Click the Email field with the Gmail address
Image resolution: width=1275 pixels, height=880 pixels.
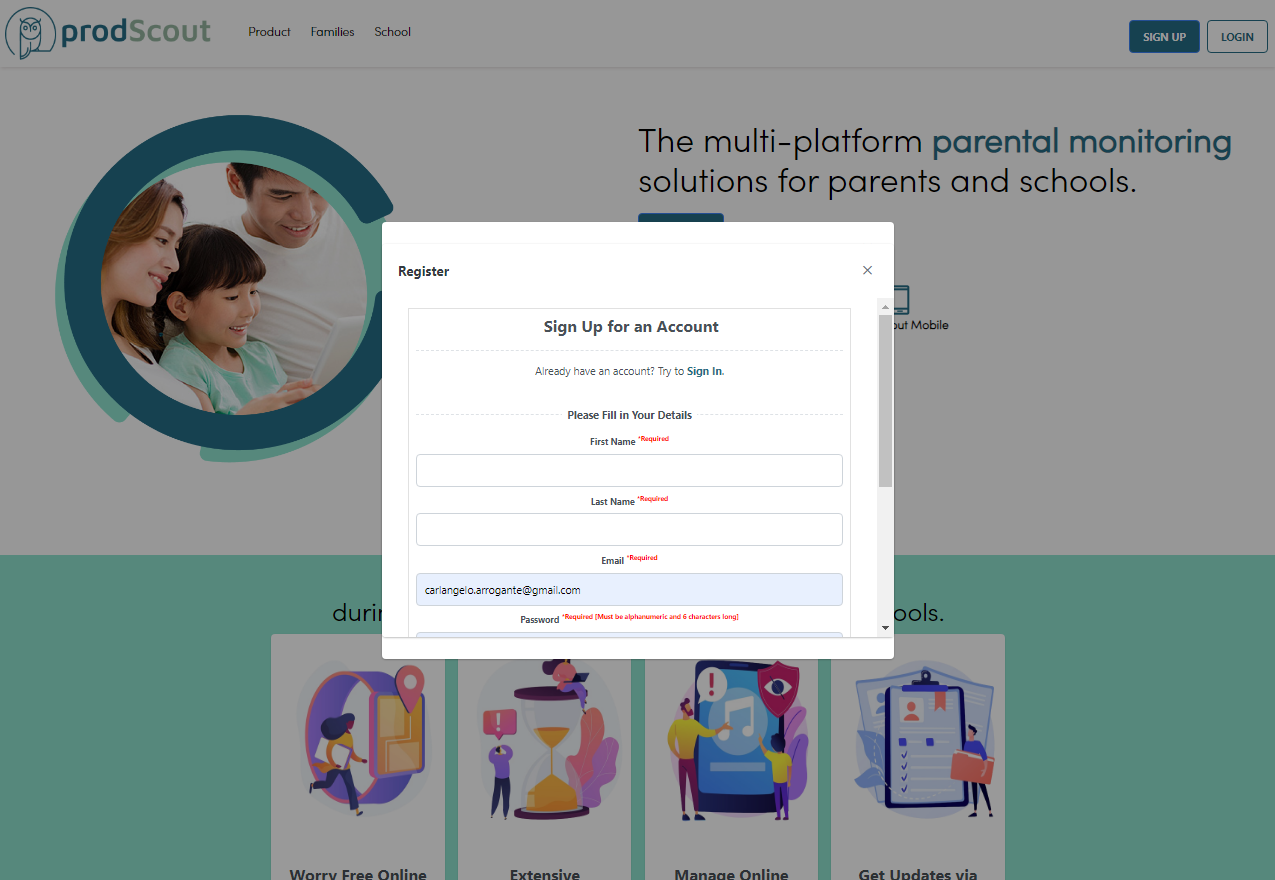(x=629, y=589)
